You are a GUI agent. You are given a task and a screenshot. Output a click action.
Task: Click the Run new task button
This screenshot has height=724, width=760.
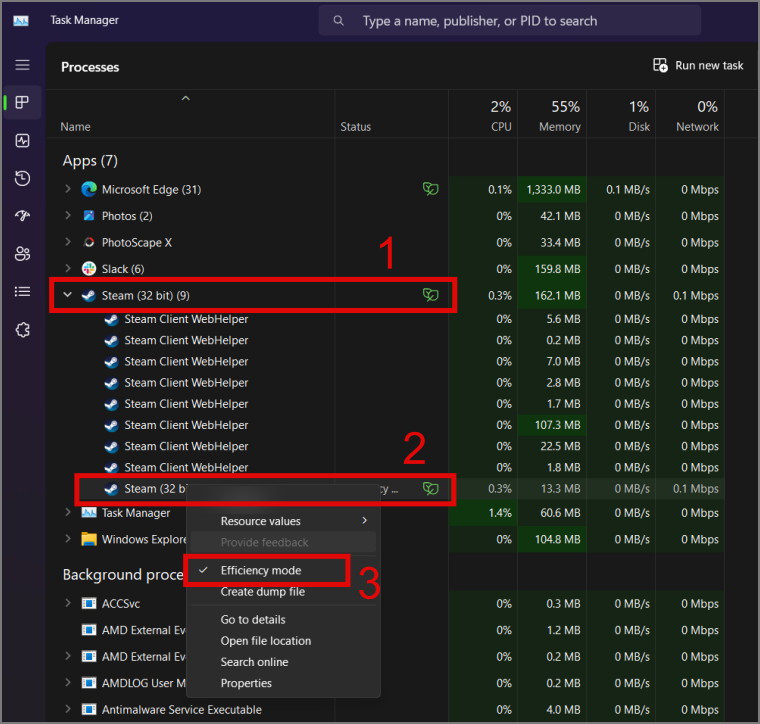(698, 65)
